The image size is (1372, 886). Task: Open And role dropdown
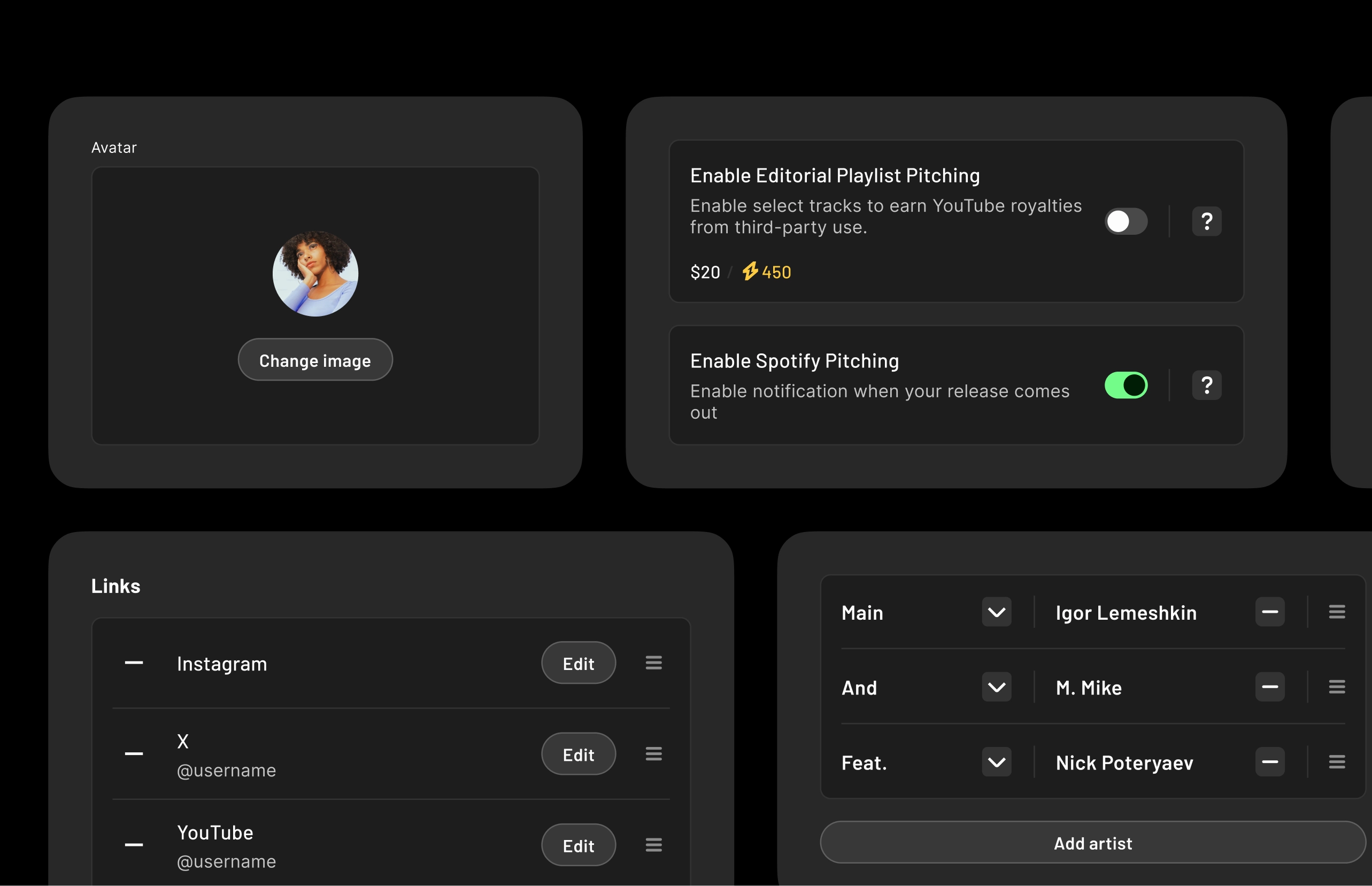[996, 687]
